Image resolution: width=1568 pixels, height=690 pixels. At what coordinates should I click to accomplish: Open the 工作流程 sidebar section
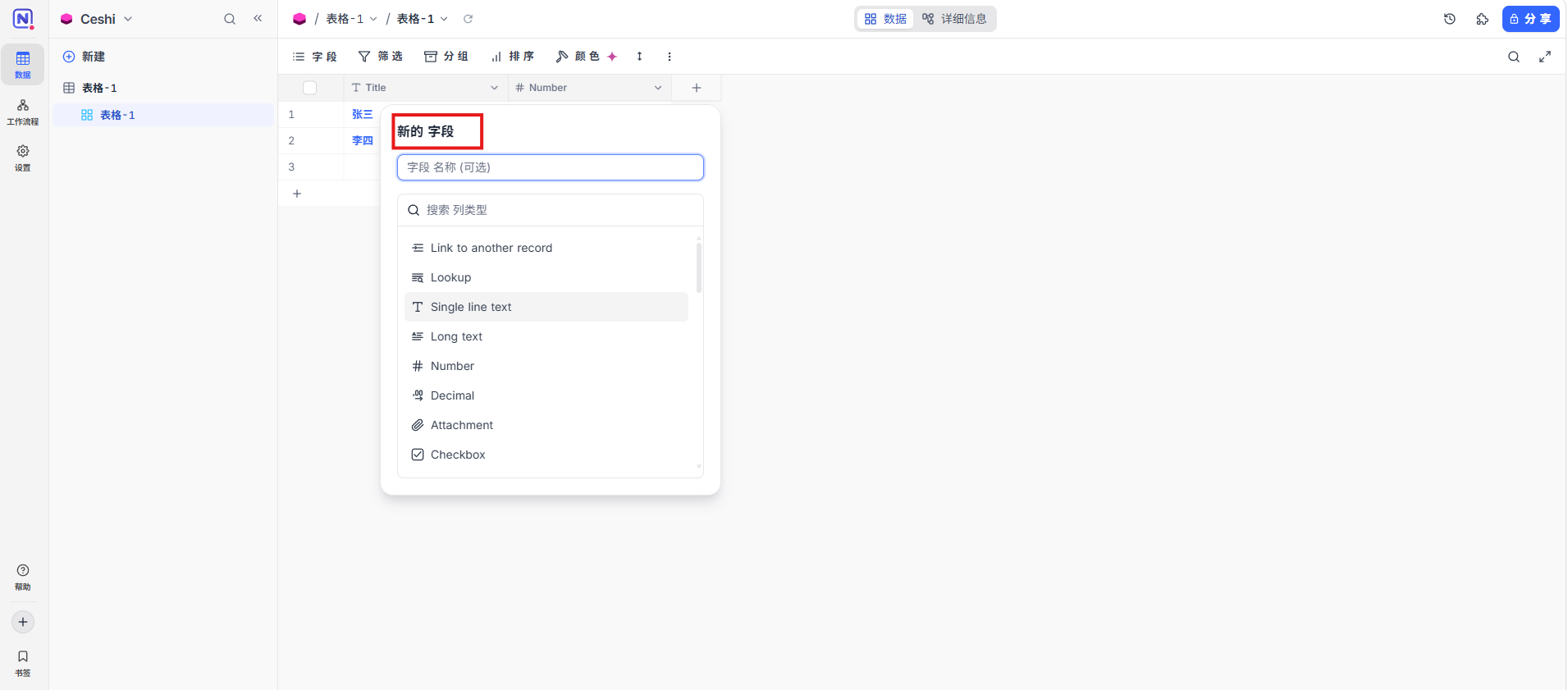tap(23, 112)
